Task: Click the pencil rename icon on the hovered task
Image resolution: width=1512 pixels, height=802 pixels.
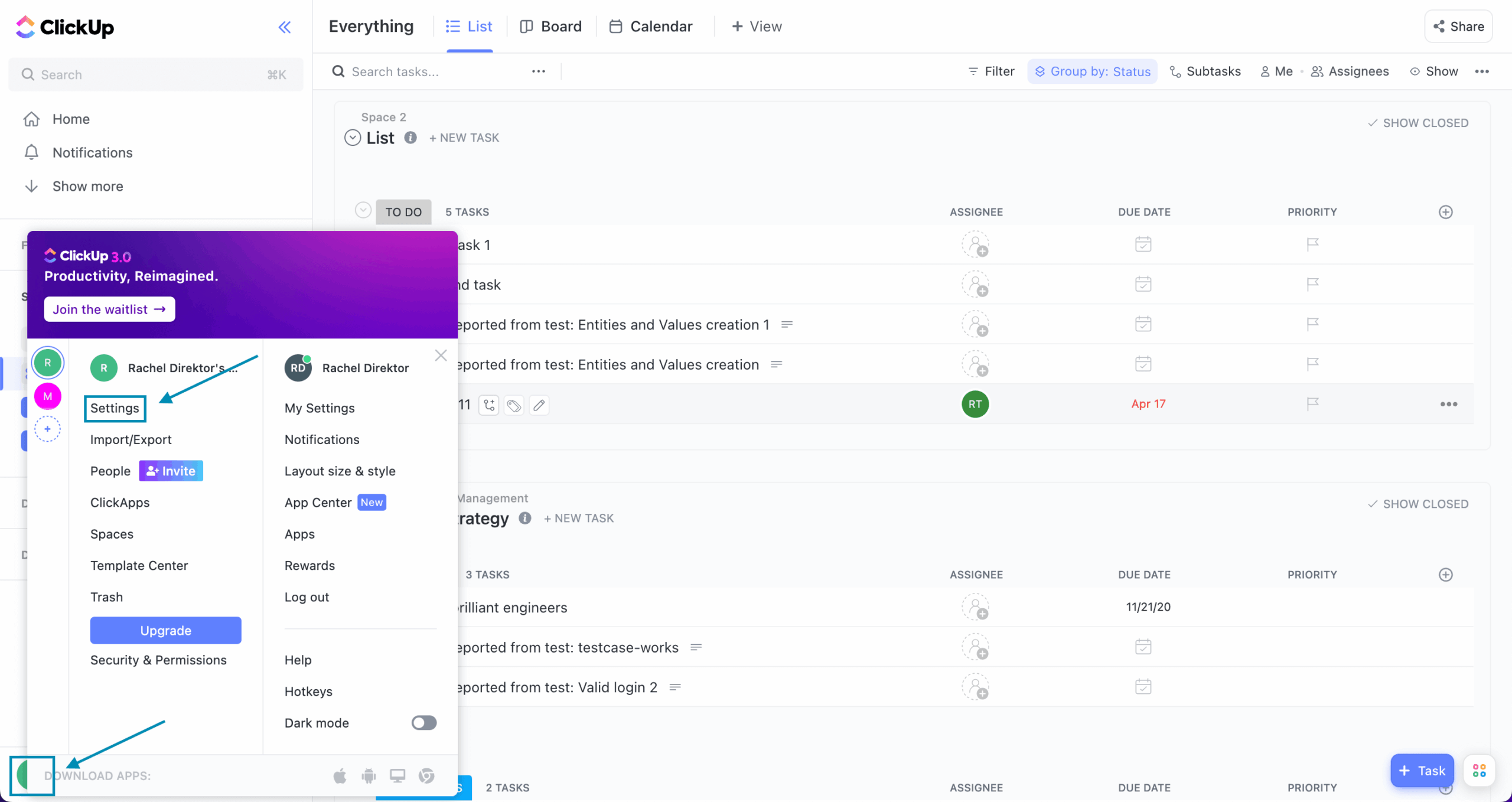Action: [x=539, y=405]
